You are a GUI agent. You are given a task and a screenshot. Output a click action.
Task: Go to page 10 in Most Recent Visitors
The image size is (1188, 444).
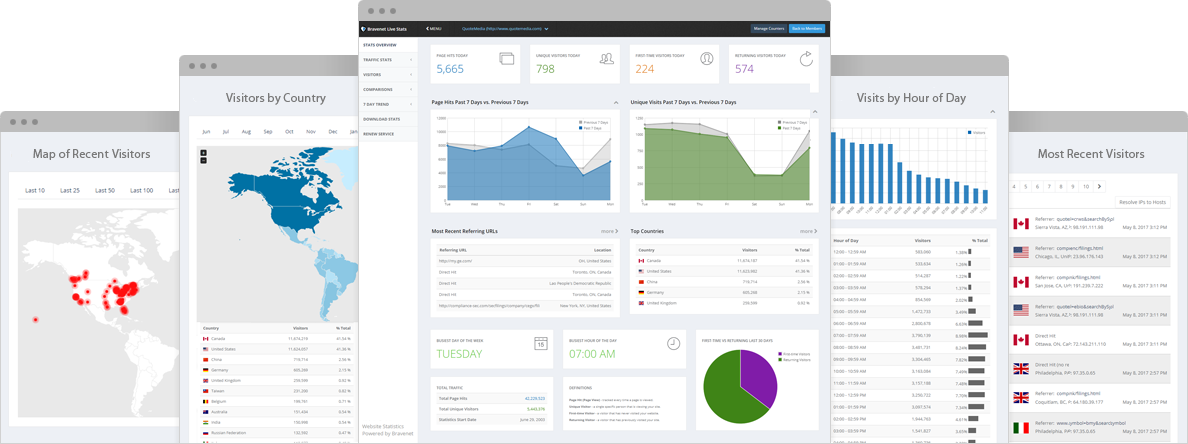(1086, 186)
